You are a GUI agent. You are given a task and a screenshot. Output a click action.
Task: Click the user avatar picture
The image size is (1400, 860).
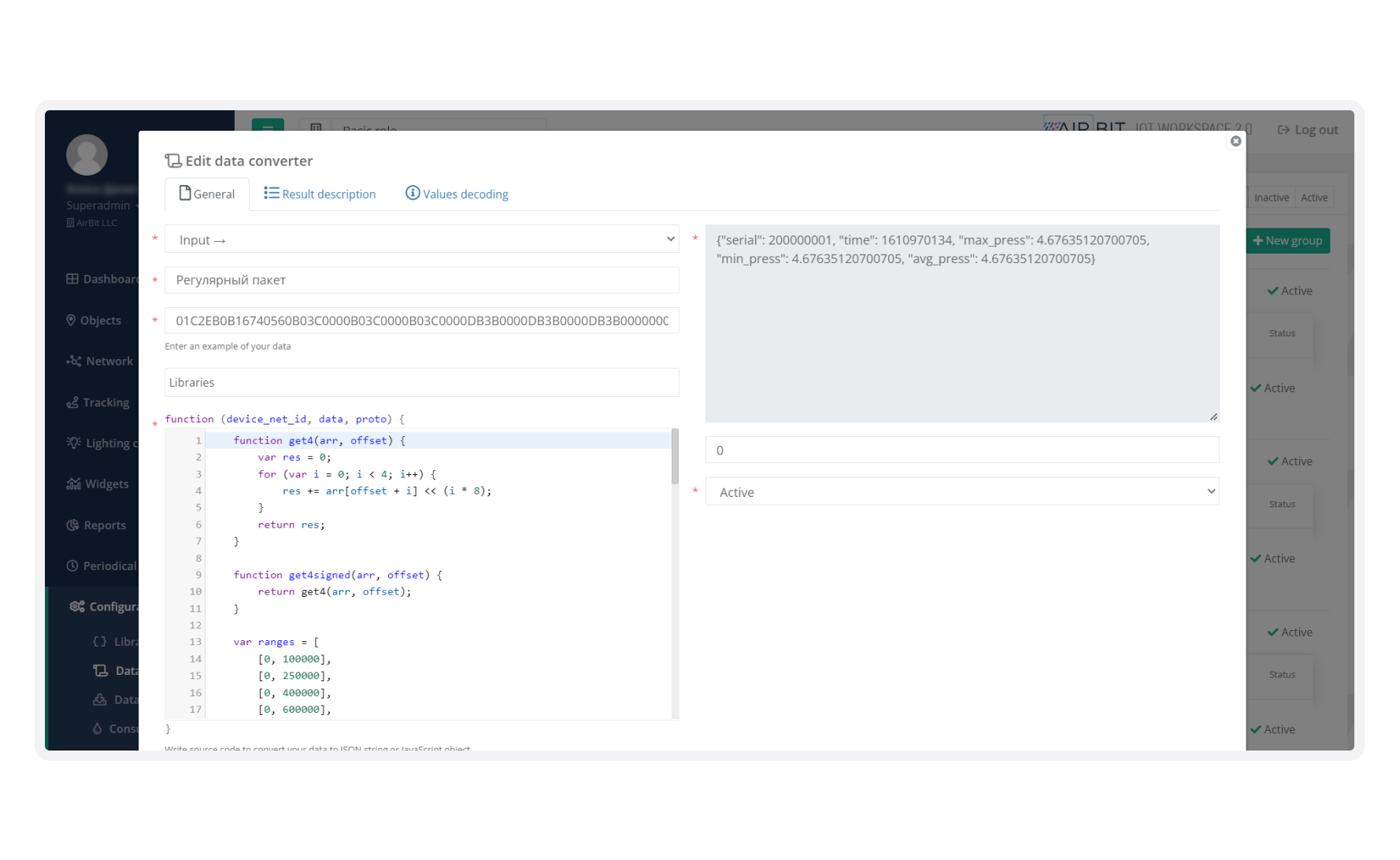87,155
